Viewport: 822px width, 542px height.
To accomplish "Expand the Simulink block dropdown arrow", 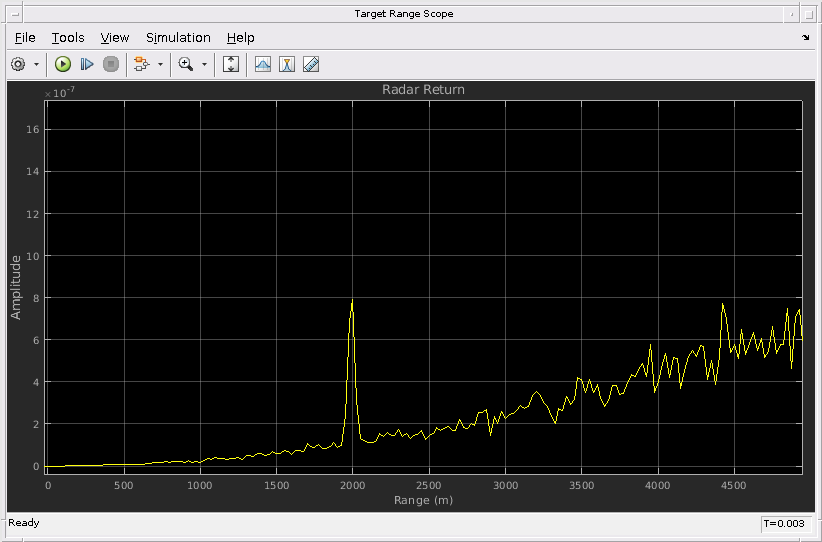I will 160,64.
